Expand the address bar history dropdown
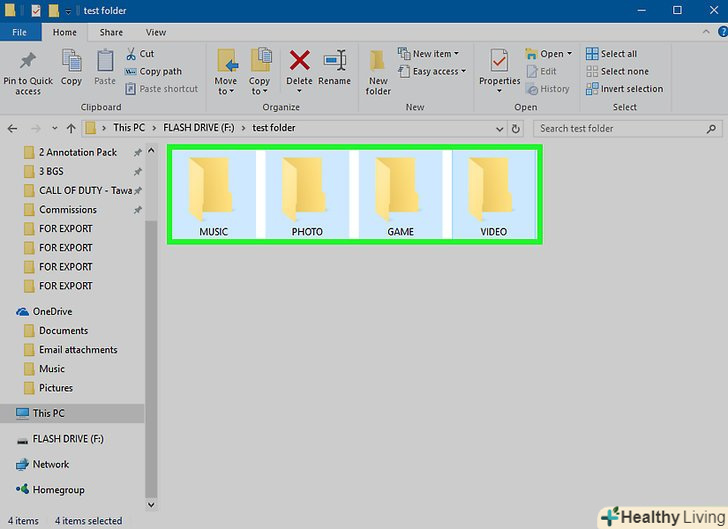Screen dimensions: 728x529 (500, 129)
